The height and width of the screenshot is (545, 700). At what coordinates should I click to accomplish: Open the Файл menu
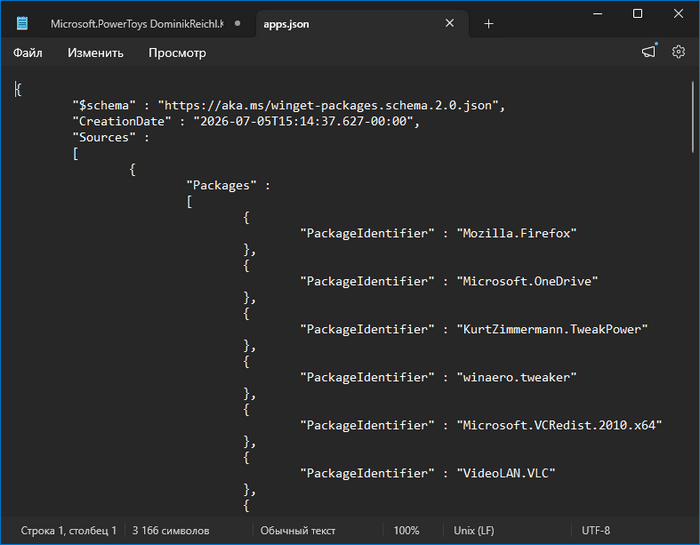point(28,53)
